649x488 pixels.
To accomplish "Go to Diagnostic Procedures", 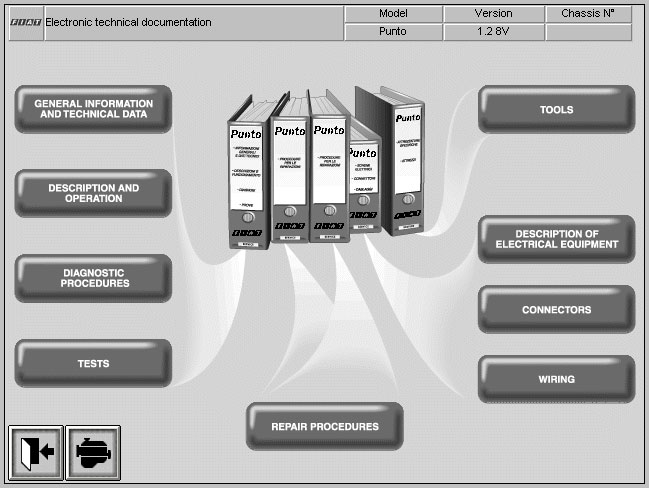I will 93,278.
